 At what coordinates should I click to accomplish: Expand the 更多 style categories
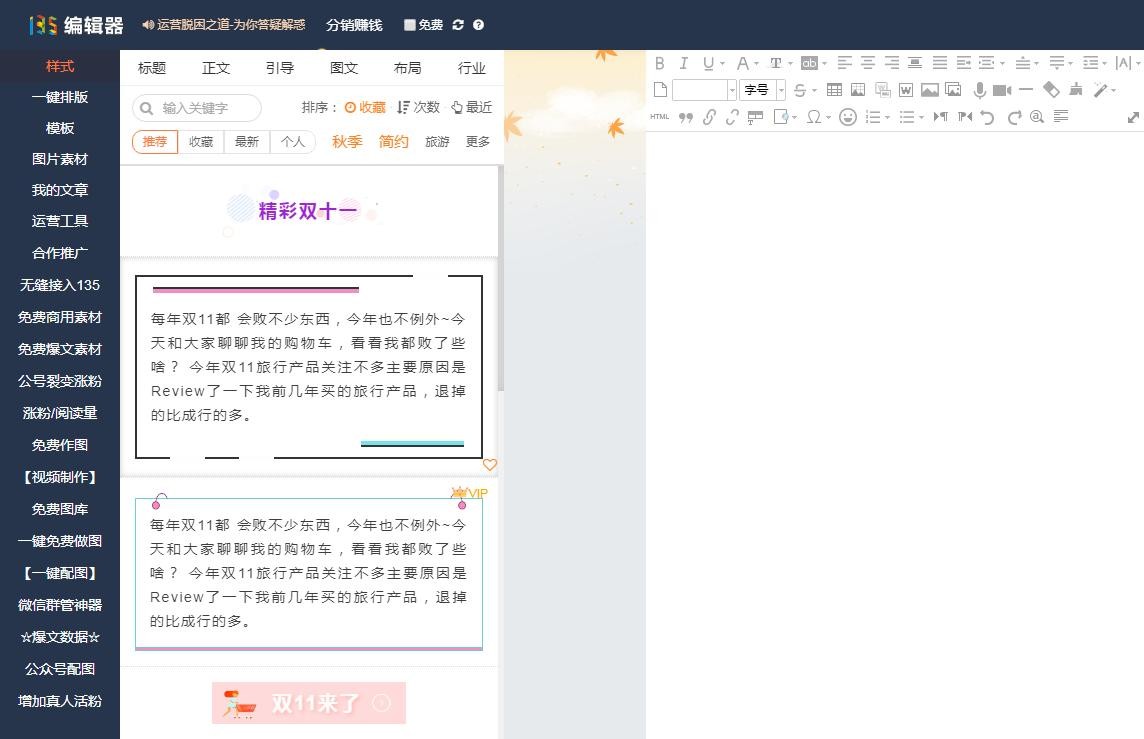[478, 142]
